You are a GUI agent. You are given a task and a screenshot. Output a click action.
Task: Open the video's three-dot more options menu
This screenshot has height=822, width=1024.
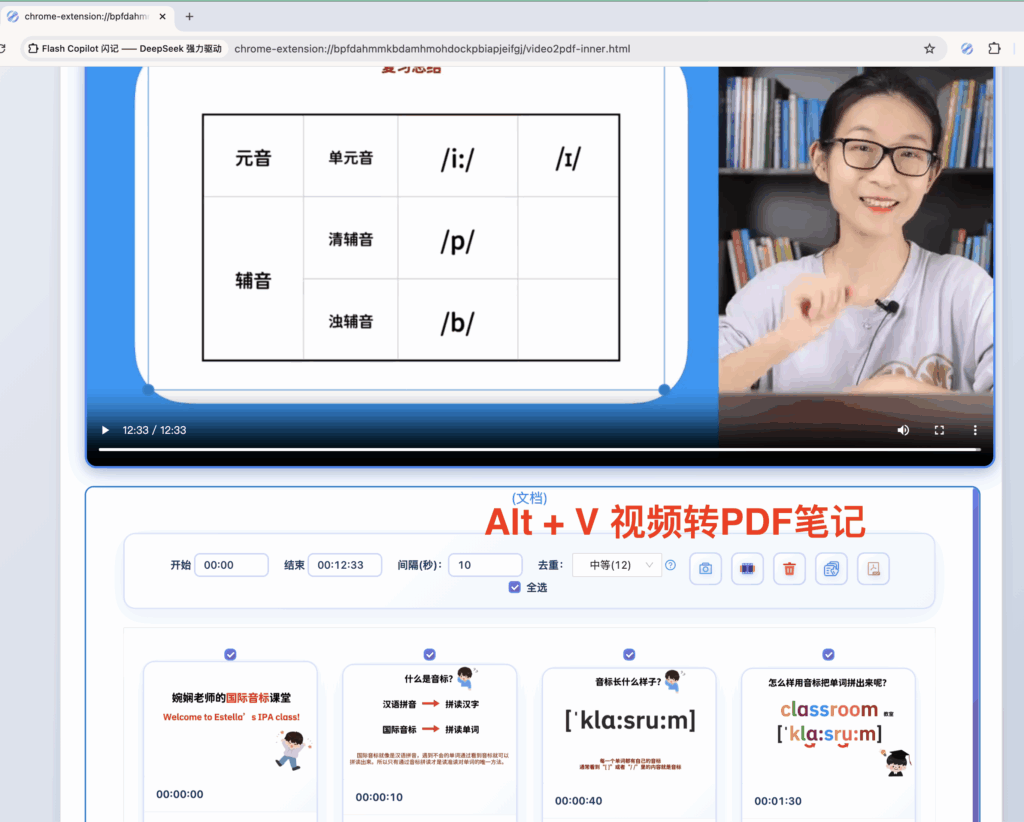(x=975, y=430)
